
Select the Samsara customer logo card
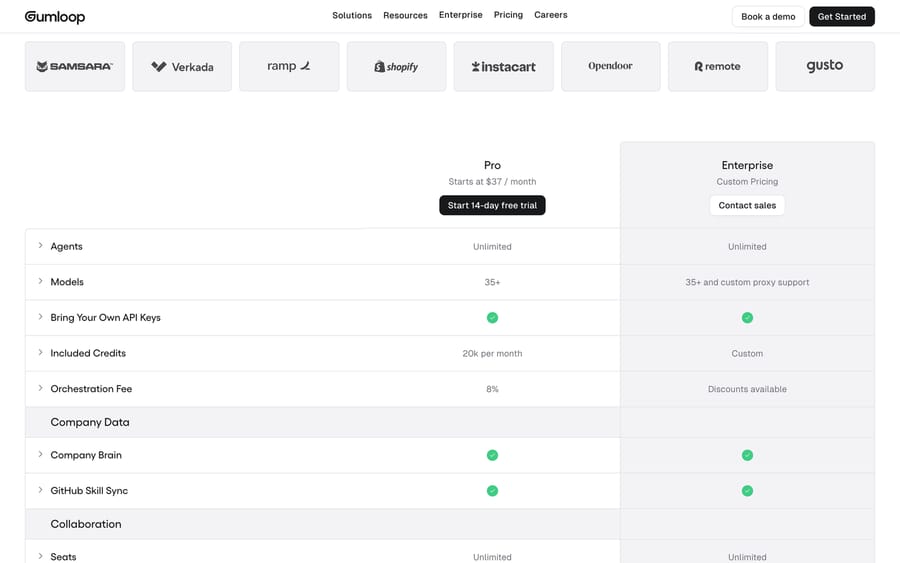[75, 67]
